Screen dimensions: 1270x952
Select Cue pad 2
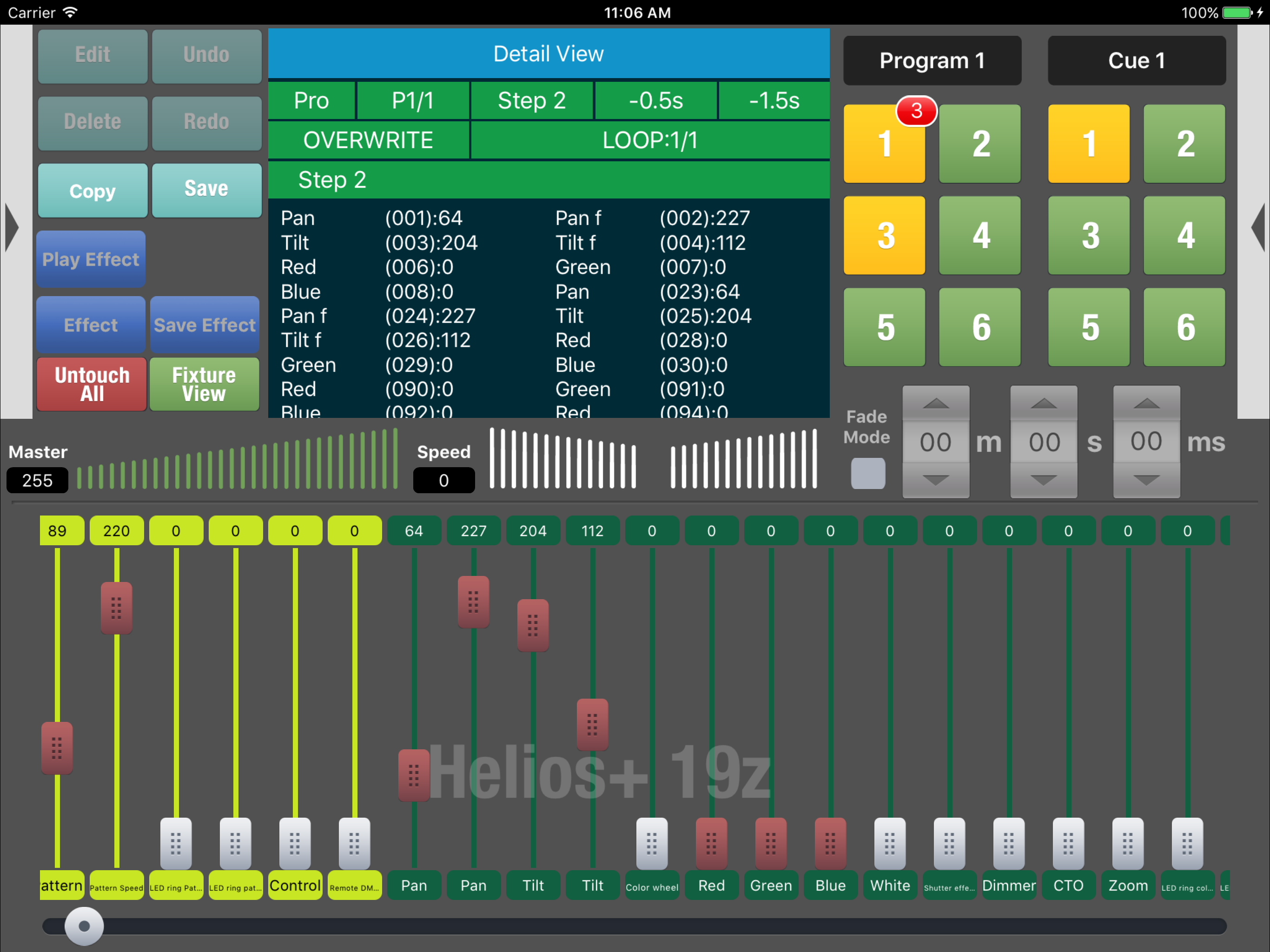pos(1184,144)
